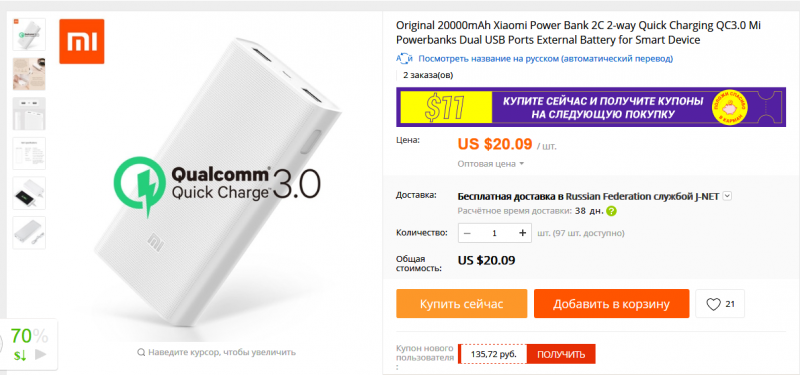Click the Добавить в корзину button
Screen dimensions: 800x375
[611, 304]
